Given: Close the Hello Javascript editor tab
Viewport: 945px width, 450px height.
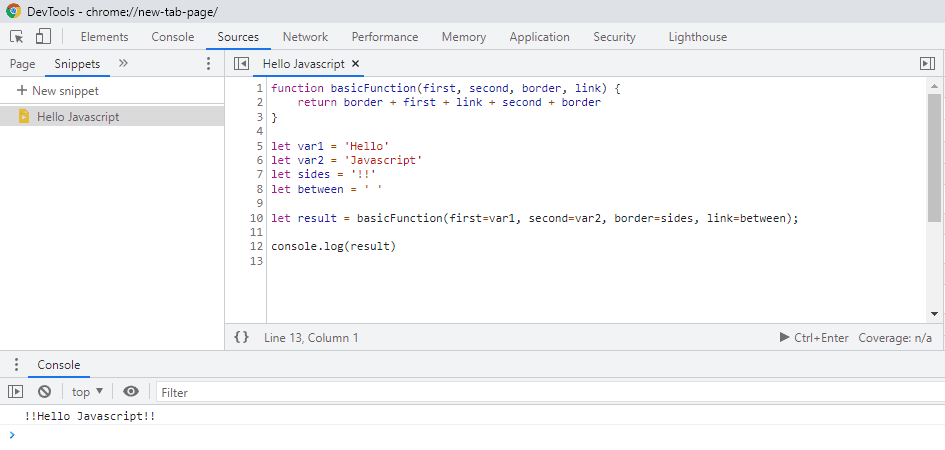Looking at the screenshot, I should coord(356,63).
